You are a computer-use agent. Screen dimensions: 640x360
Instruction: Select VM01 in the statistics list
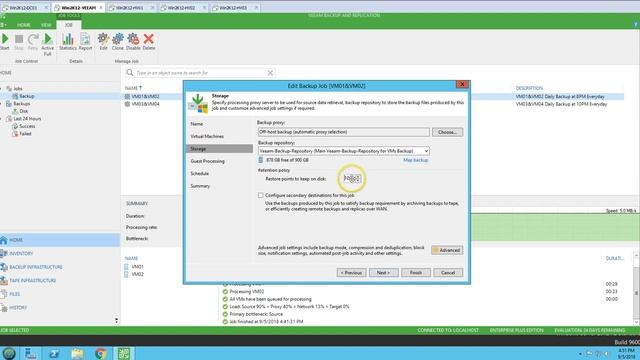coord(138,267)
